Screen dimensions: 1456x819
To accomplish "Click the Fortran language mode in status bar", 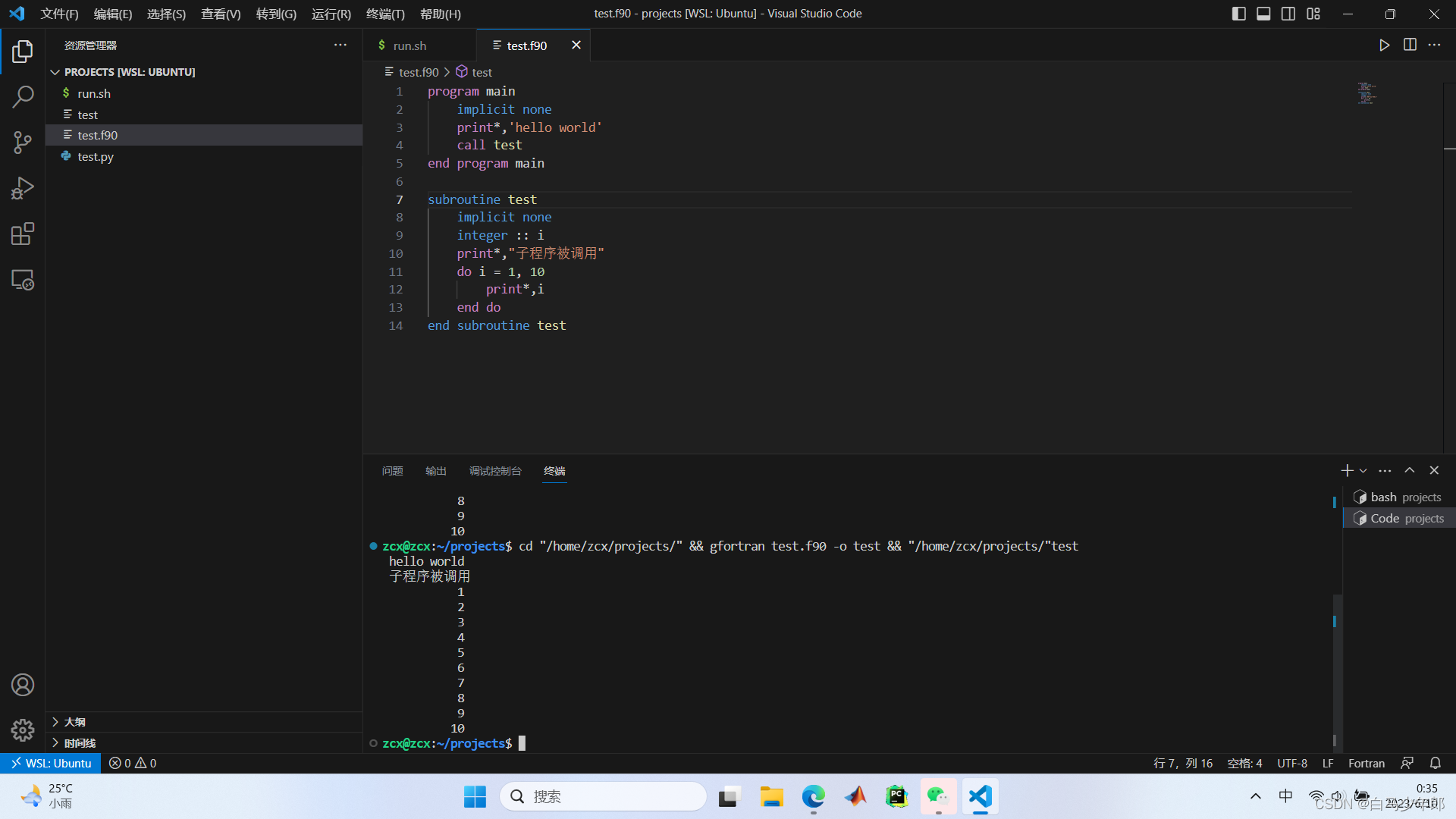I will tap(1366, 763).
